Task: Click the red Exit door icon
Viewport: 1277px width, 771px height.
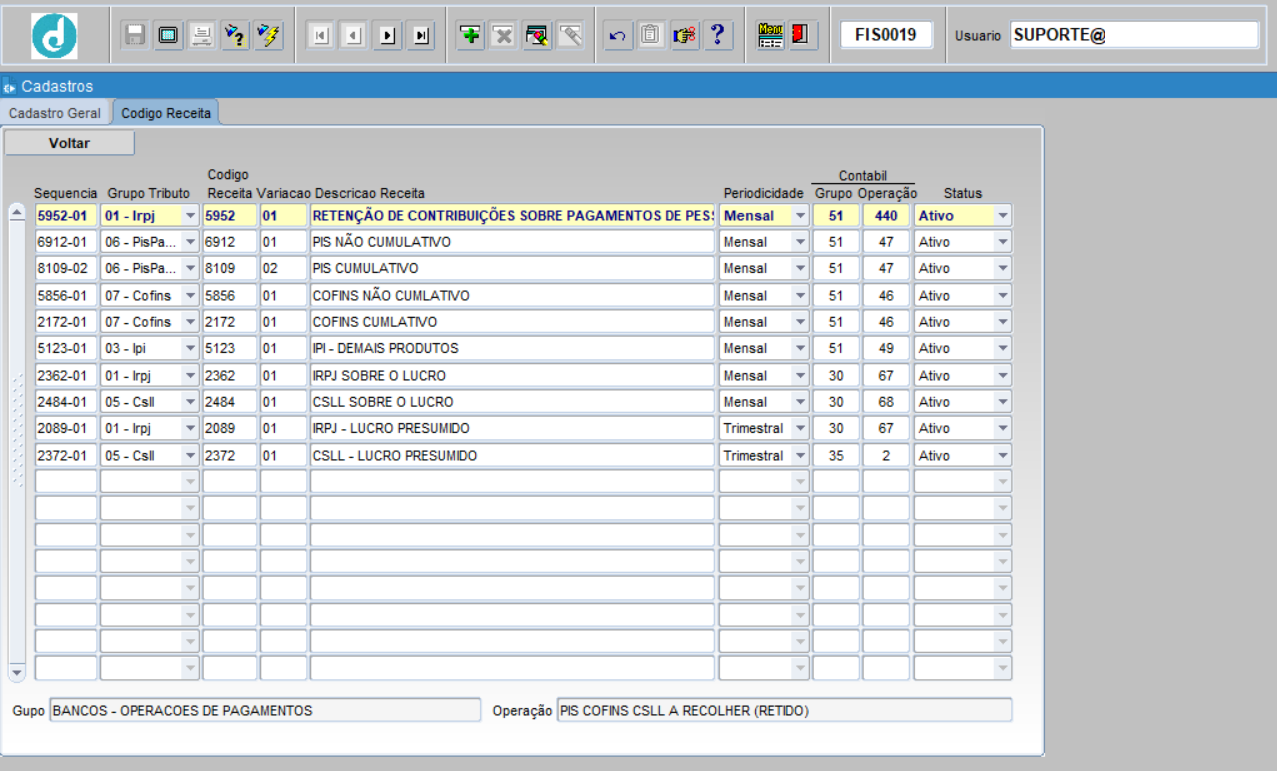Action: tap(800, 36)
